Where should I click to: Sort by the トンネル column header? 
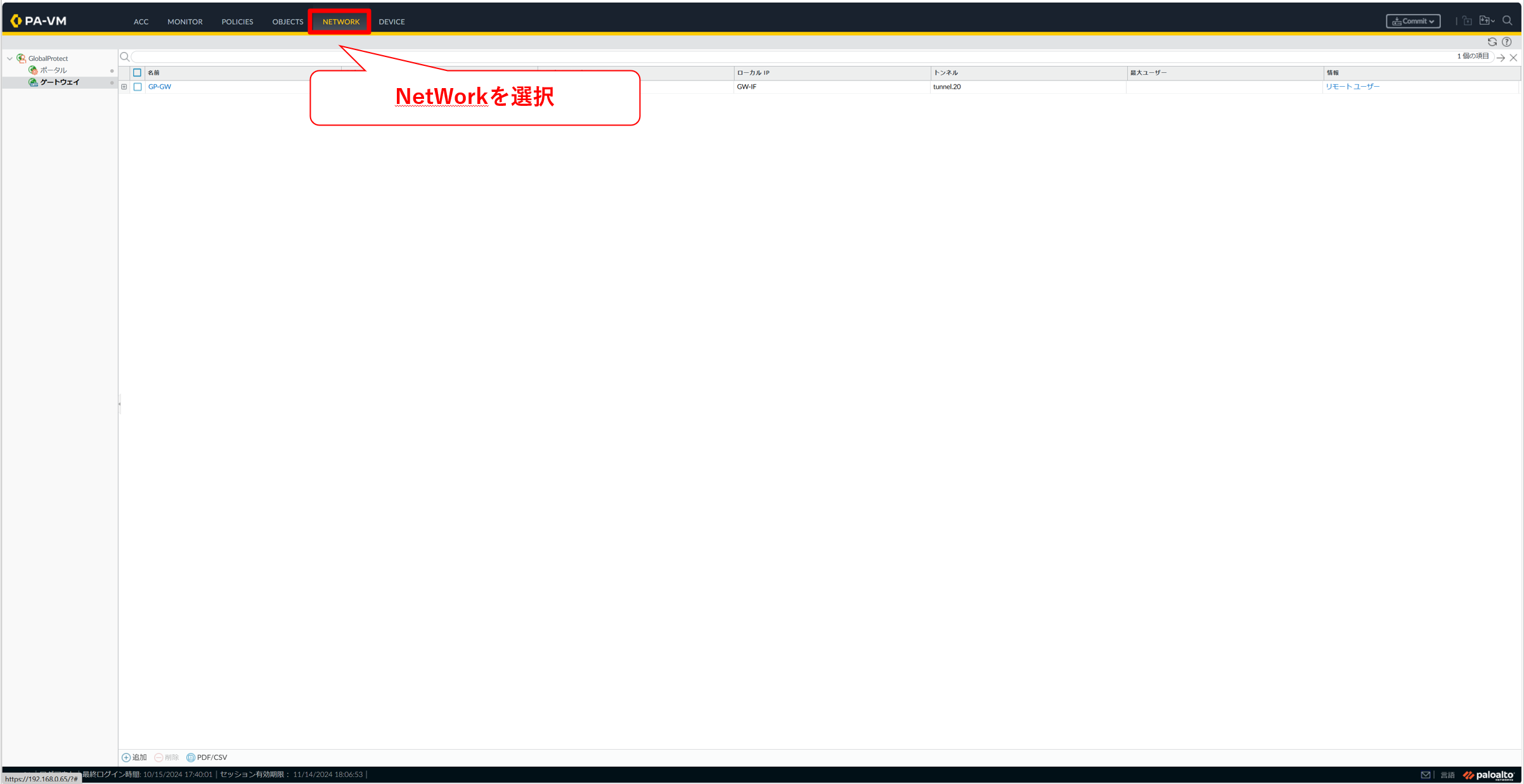(x=1028, y=73)
